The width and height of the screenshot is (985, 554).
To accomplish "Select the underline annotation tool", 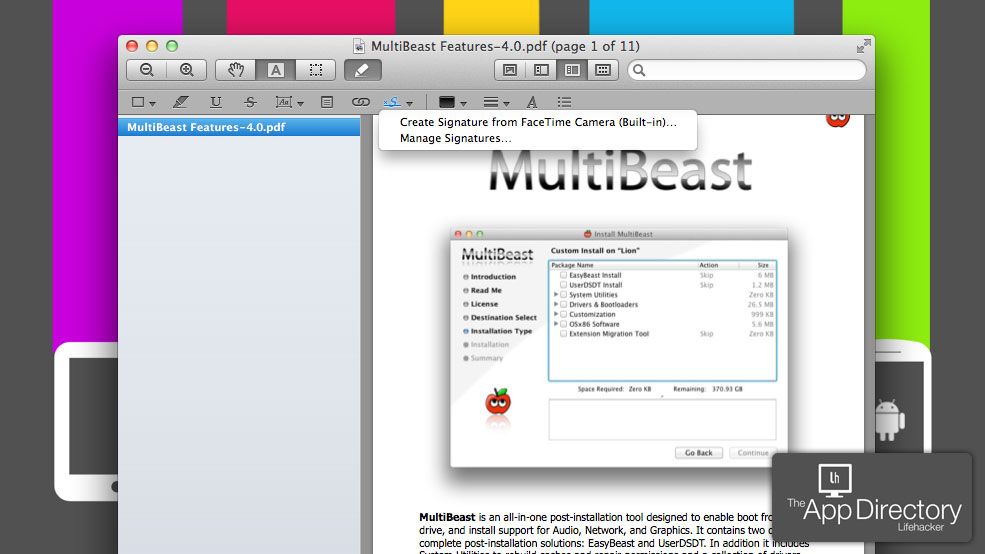I will [x=216, y=102].
